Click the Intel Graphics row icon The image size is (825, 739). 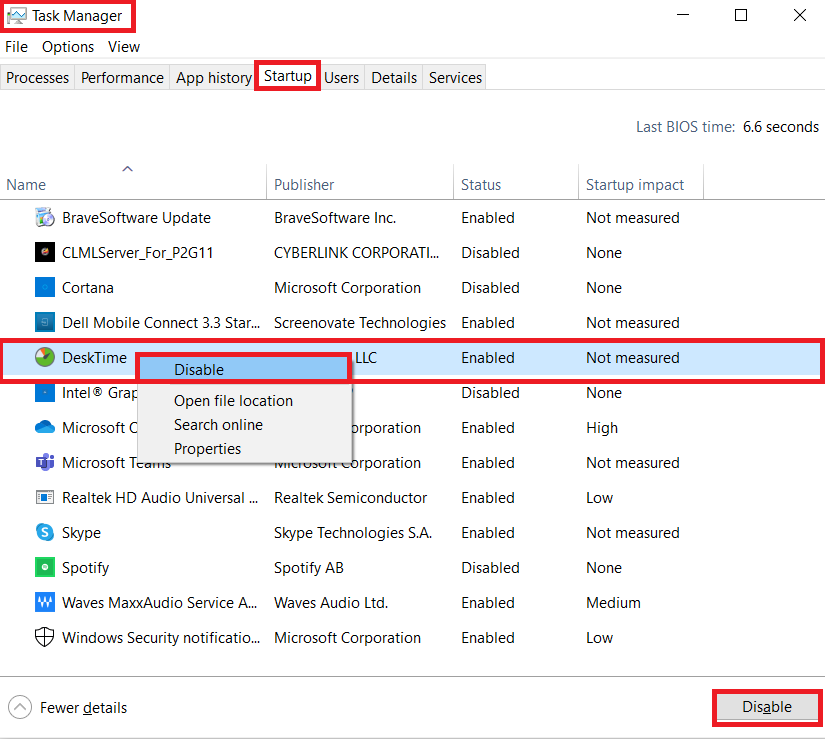click(x=45, y=392)
